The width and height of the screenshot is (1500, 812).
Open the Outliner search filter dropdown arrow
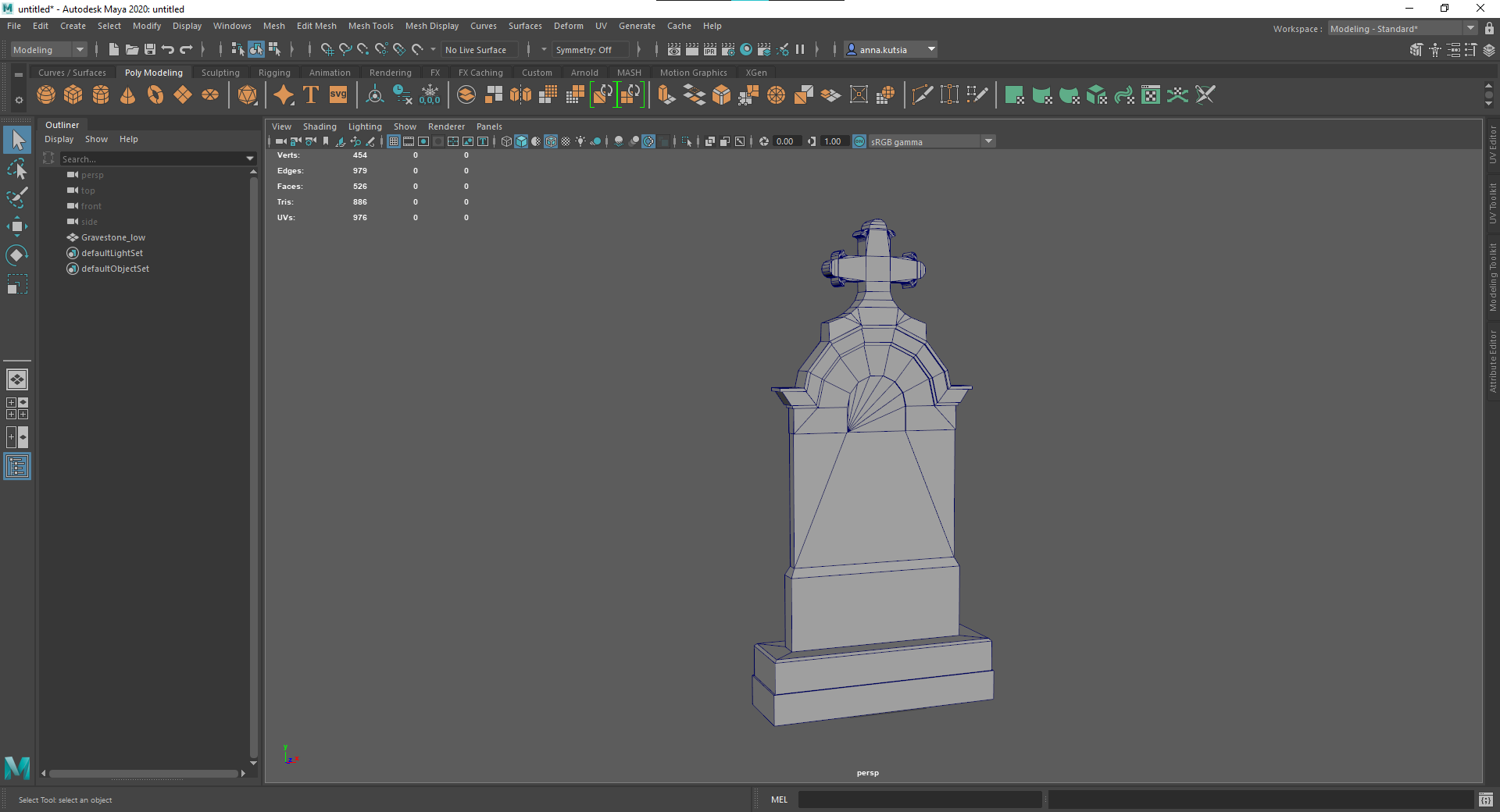click(x=250, y=158)
